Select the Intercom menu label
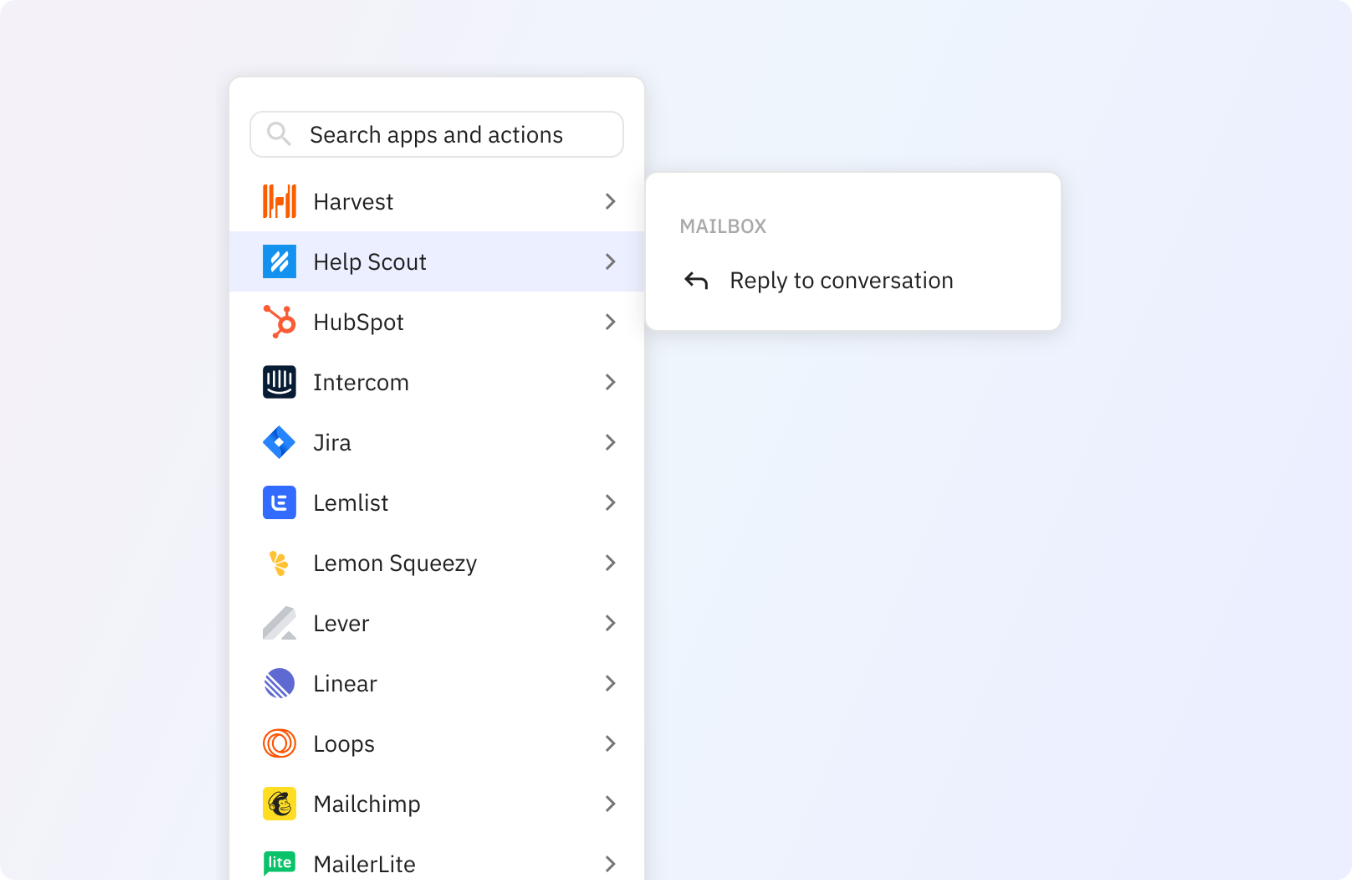 (361, 382)
